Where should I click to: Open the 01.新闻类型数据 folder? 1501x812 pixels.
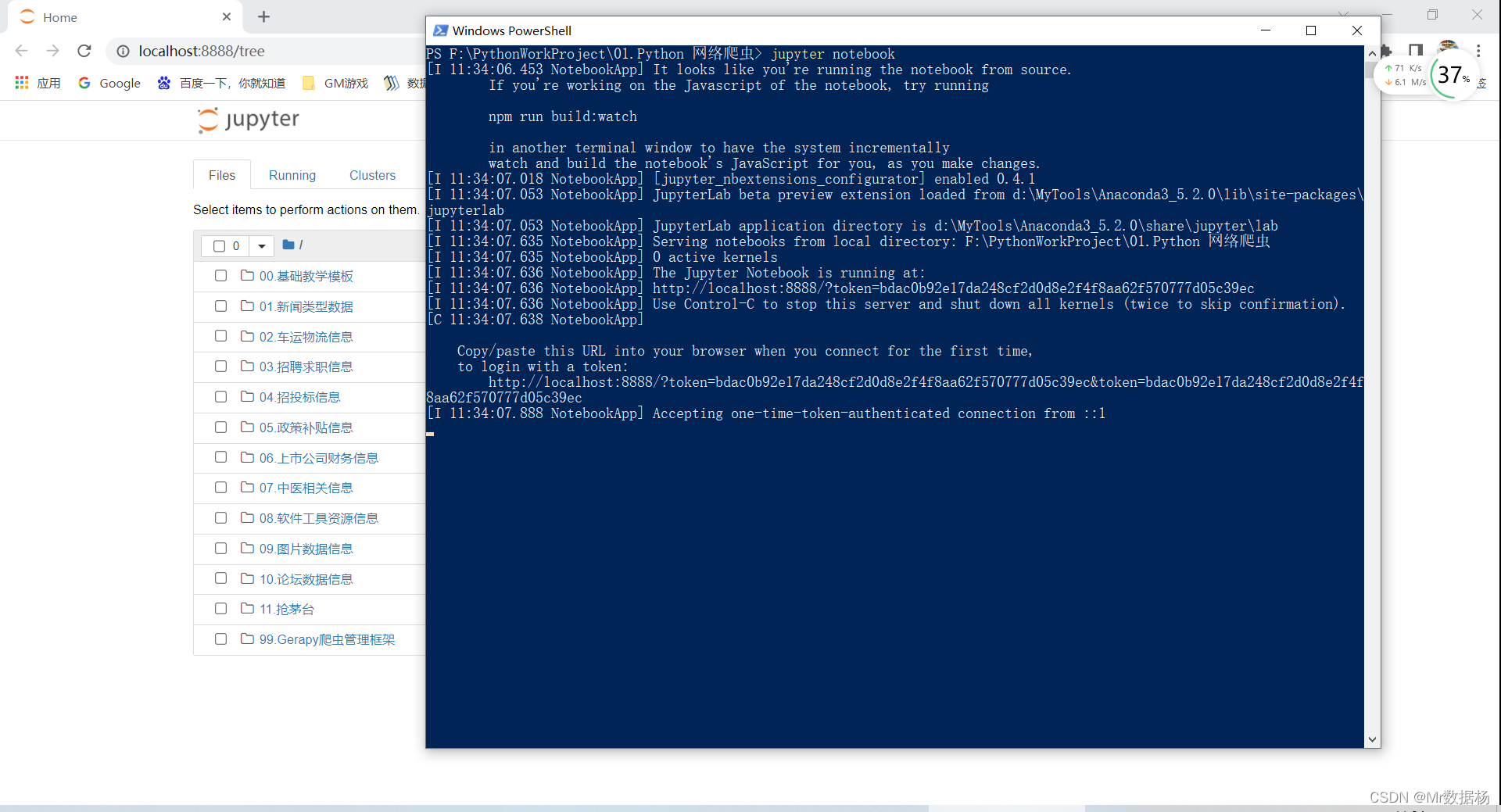pyautogui.click(x=306, y=307)
